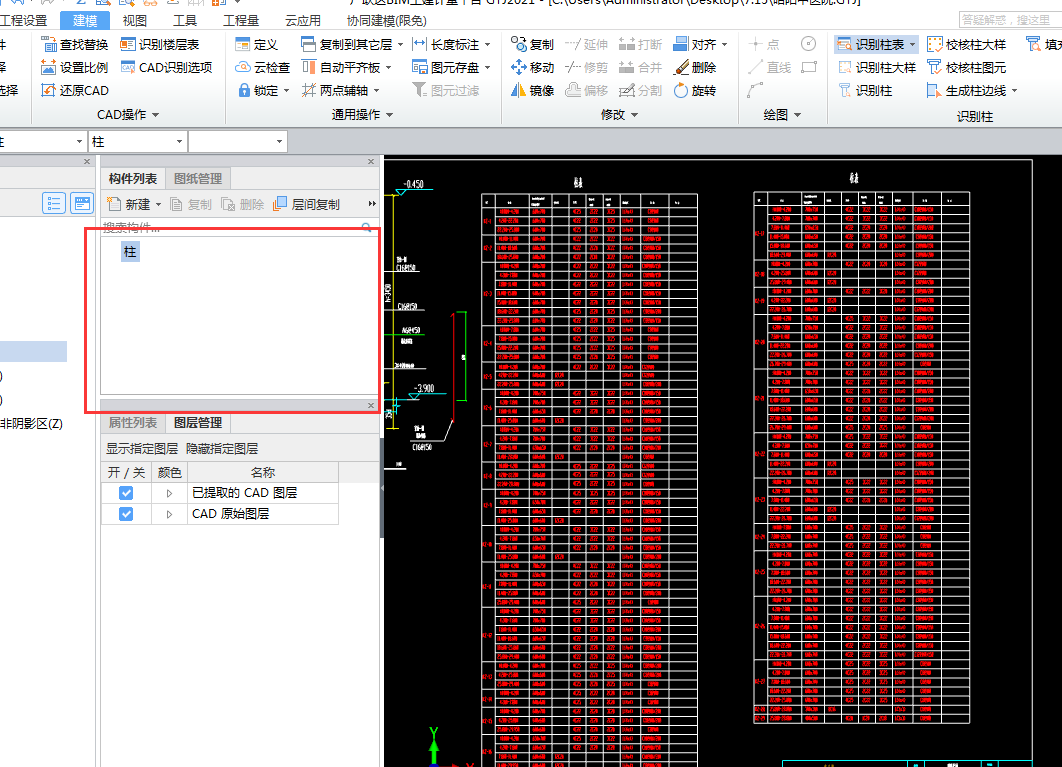Close the 构件列表 panel
This screenshot has height=767, width=1062.
(x=371, y=161)
